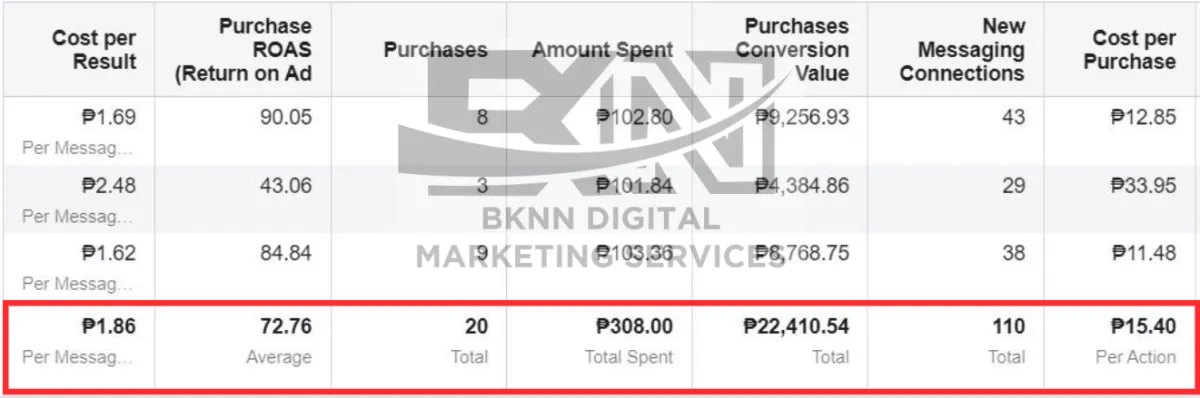Image resolution: width=1200 pixels, height=398 pixels.
Task: Select the ₱308.00 total spent cell
Action: (633, 326)
